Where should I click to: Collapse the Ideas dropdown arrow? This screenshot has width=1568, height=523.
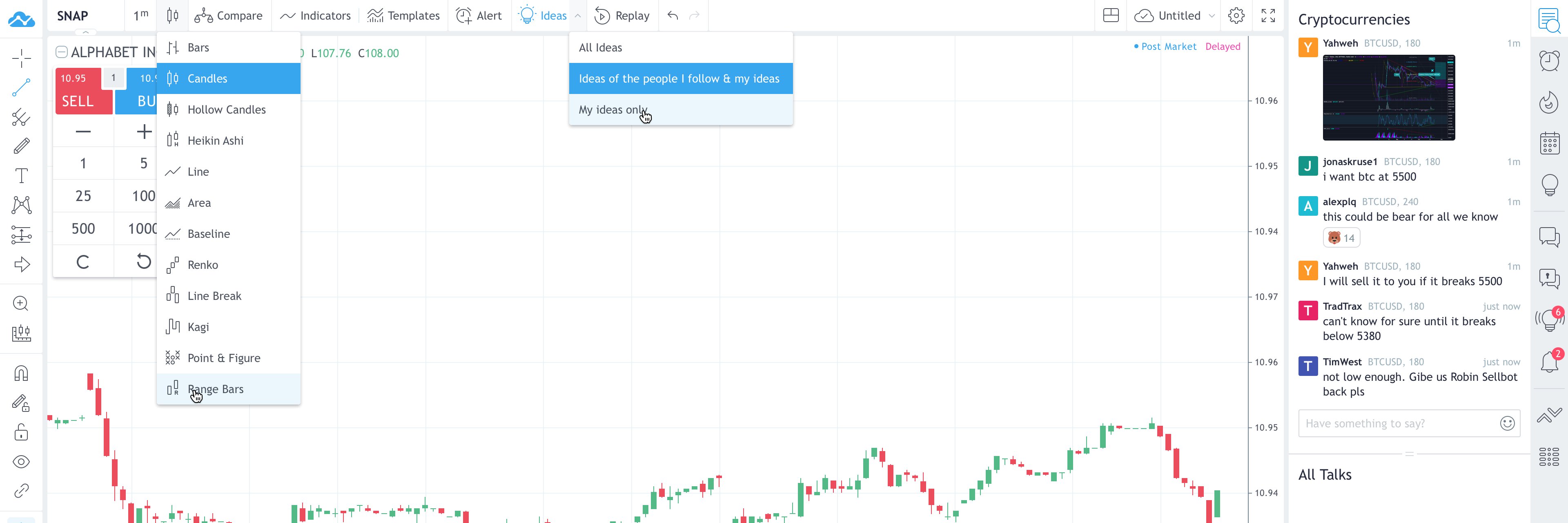click(x=578, y=15)
